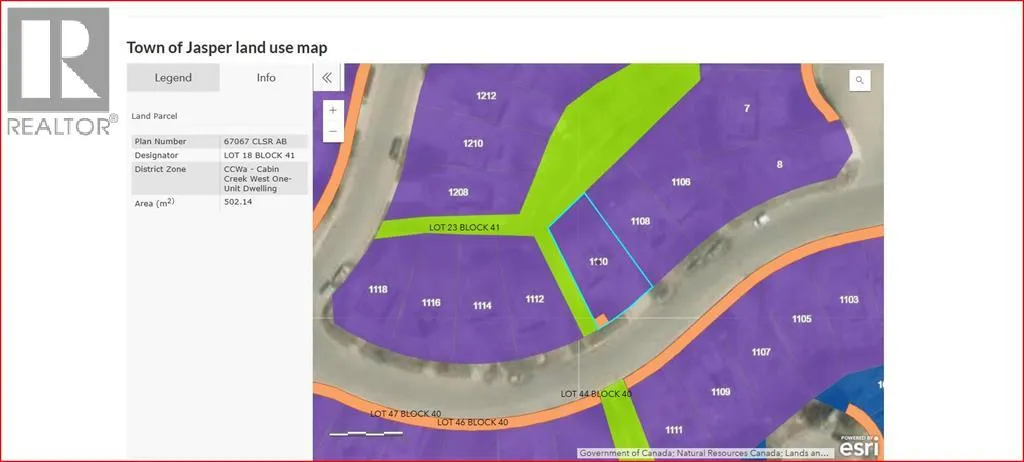Select parcel 1118 on the map
1024x462 pixels.
coord(377,289)
